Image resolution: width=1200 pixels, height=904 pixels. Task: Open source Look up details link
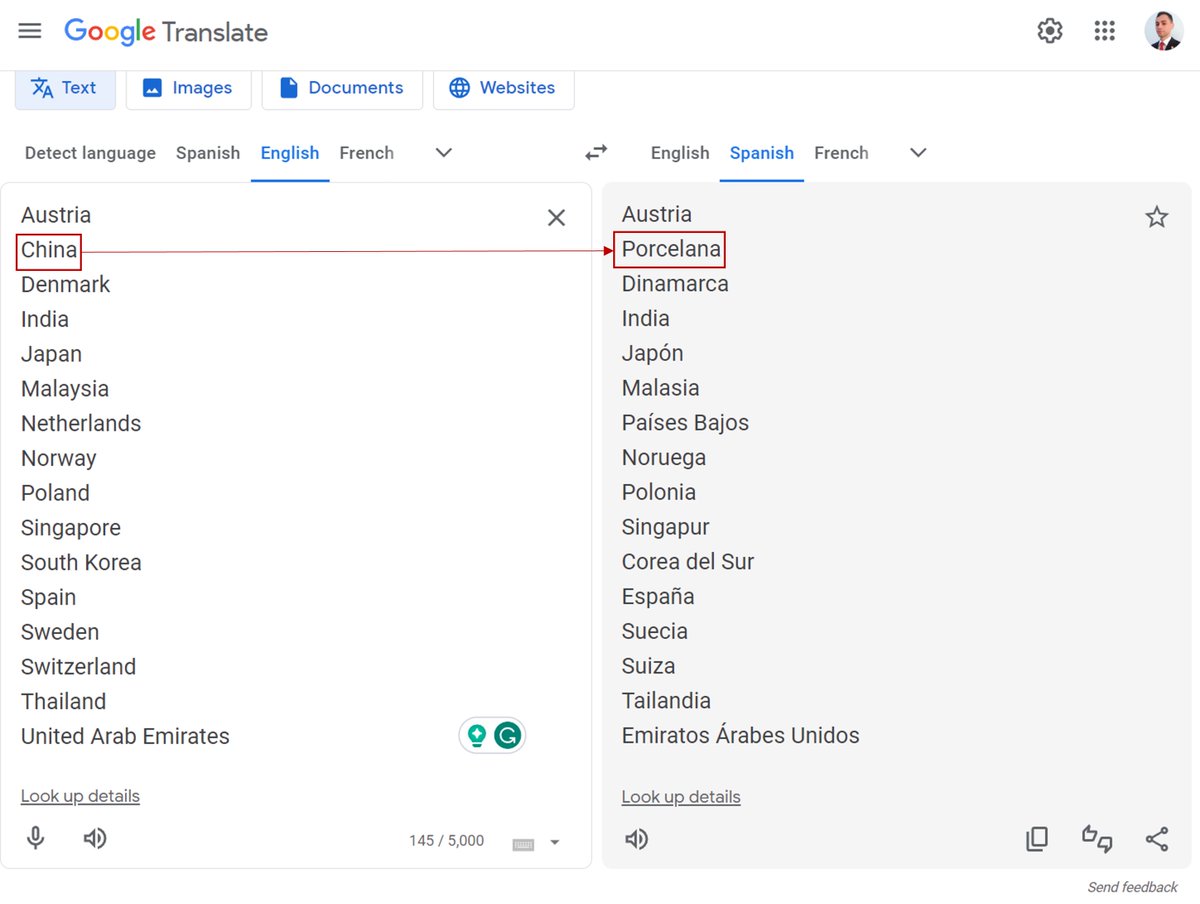tap(80, 796)
